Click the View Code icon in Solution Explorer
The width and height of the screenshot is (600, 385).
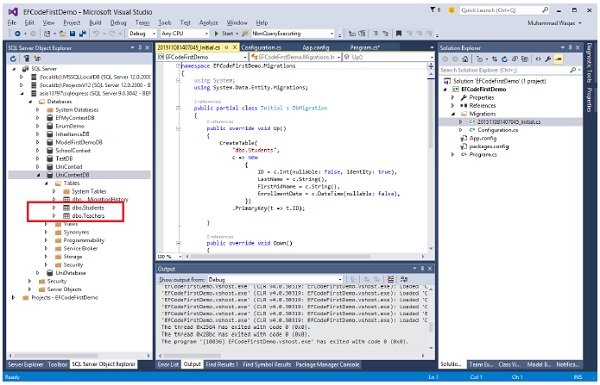point(538,59)
